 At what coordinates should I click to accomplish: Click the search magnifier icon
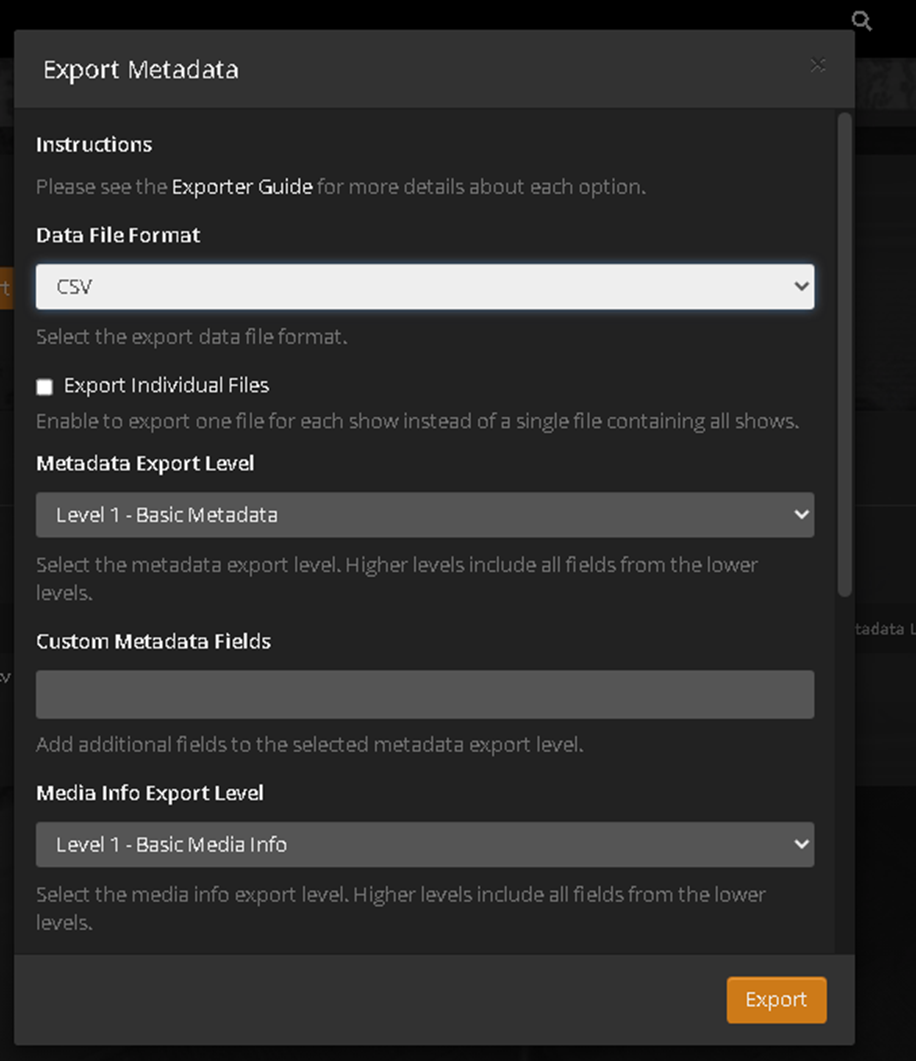[x=861, y=20]
